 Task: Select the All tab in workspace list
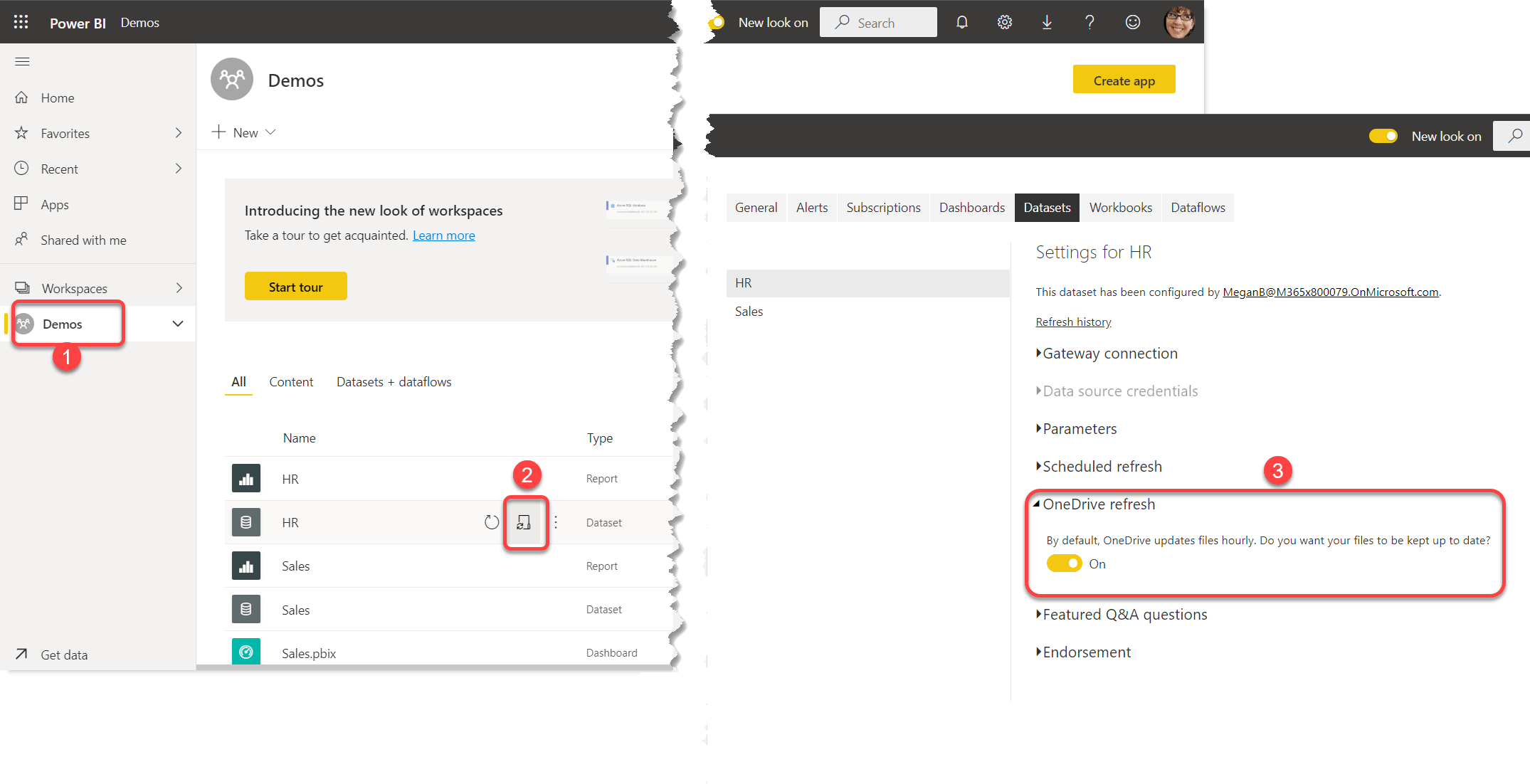pos(238,382)
